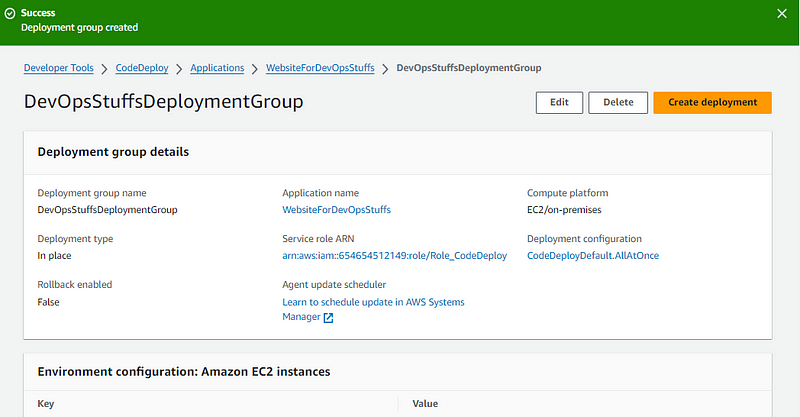
Task: Open CodeDeploy breadcrumb link
Action: pyautogui.click(x=142, y=68)
